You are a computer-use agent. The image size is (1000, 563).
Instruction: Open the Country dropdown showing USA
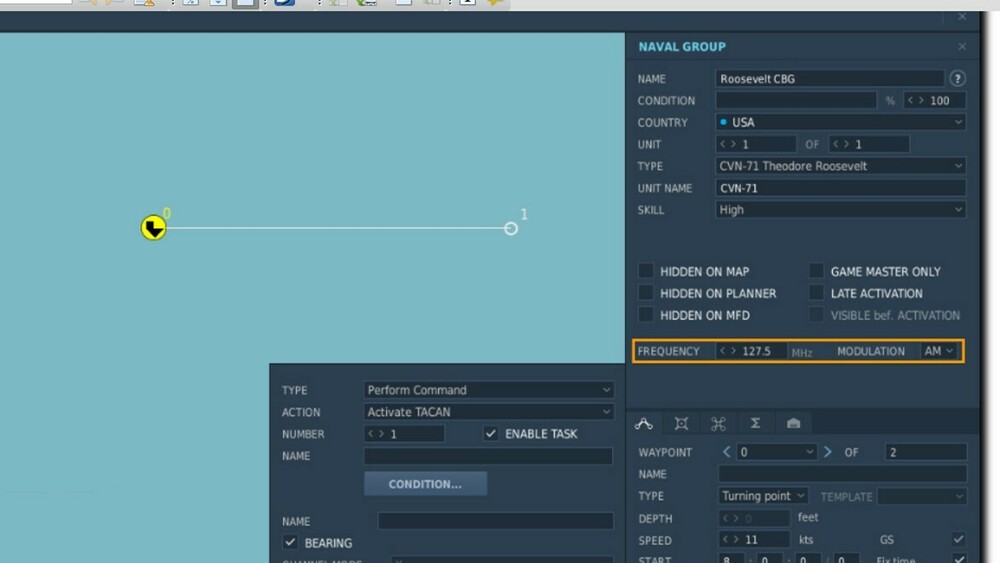[x=840, y=122]
